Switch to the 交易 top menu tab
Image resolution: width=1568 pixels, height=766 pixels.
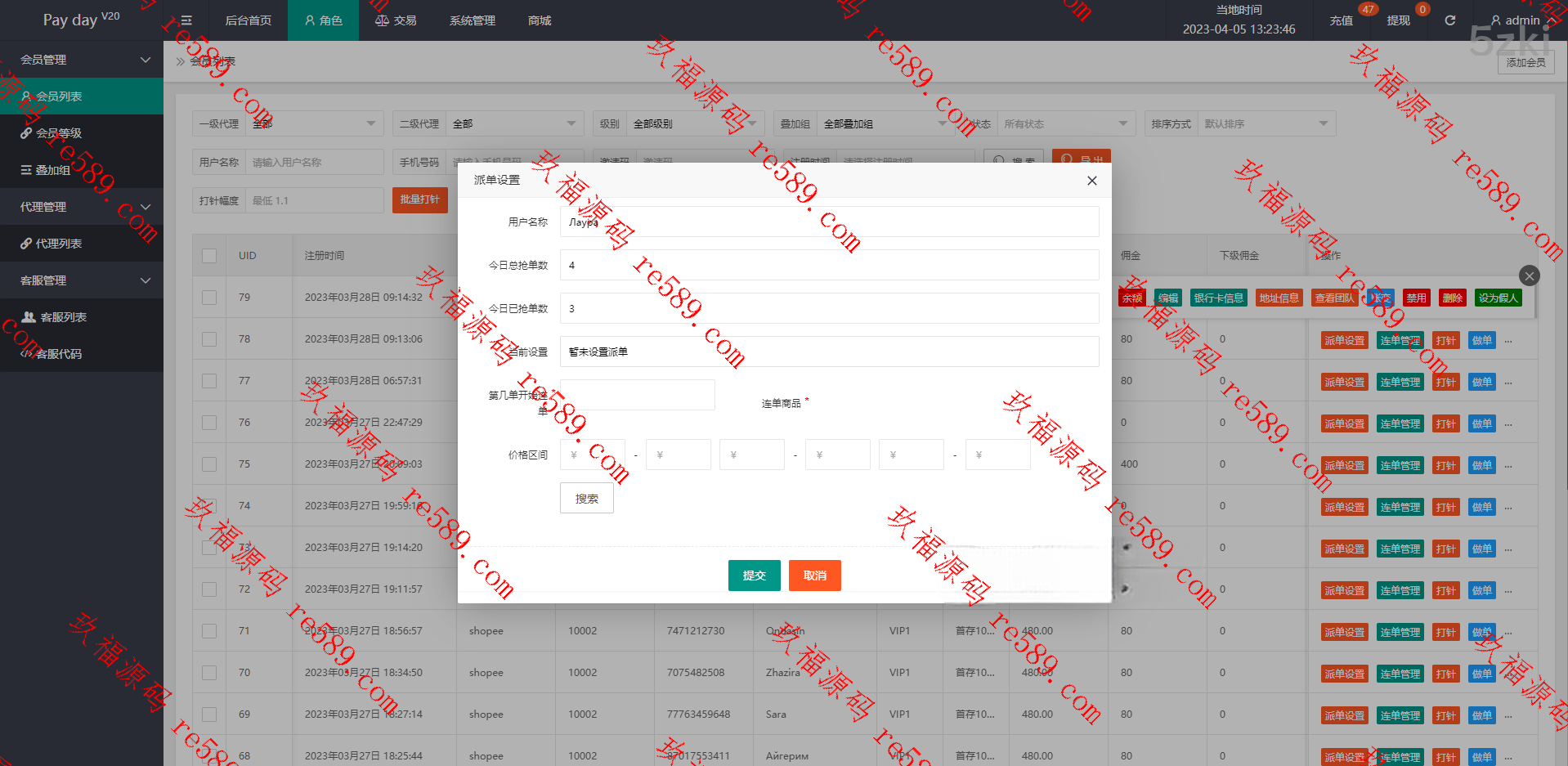396,20
